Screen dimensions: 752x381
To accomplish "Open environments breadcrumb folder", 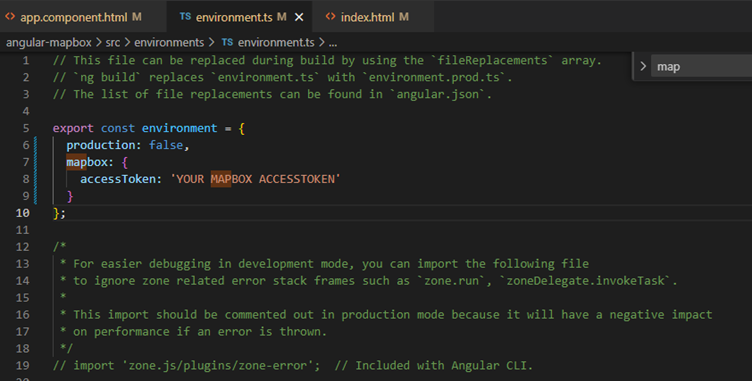I will [x=169, y=43].
